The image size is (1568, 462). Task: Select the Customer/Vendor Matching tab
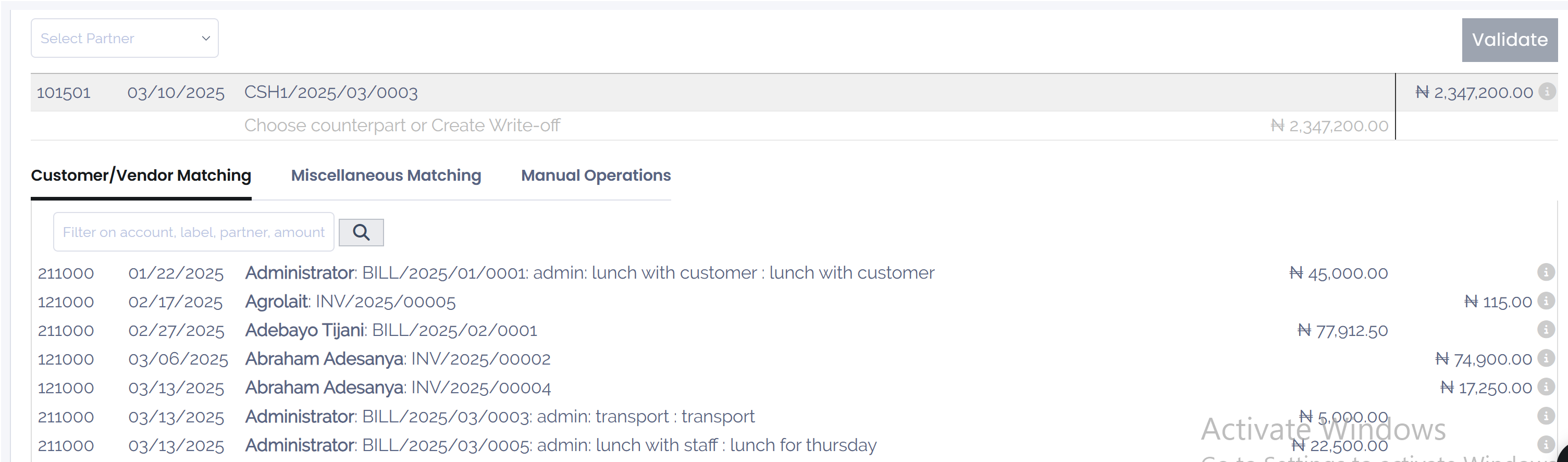[141, 176]
